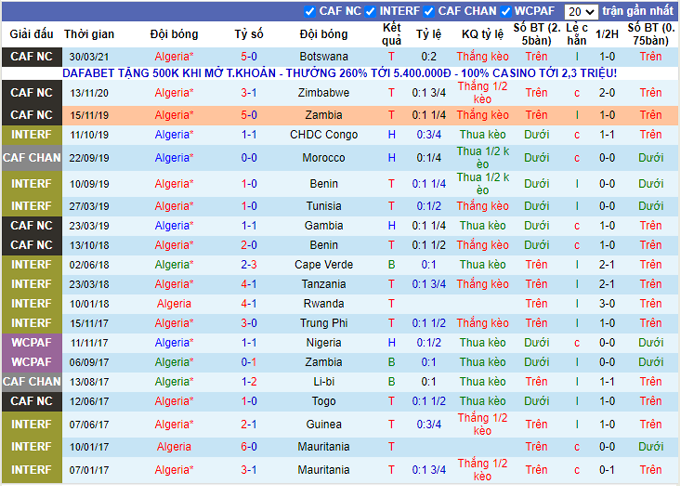This screenshot has width=680, height=486.
Task: Click Algeria in the 10/01/18 Rwanda row
Action: click(174, 303)
